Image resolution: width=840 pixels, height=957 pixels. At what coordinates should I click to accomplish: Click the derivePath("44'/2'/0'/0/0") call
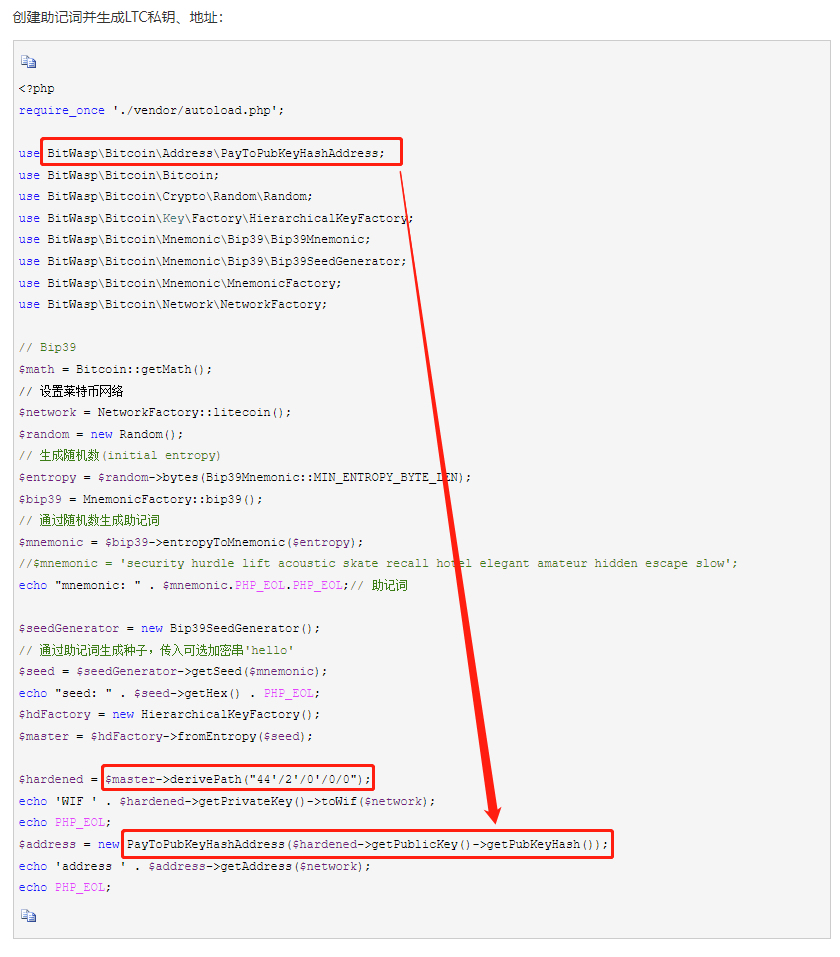pyautogui.click(x=237, y=779)
